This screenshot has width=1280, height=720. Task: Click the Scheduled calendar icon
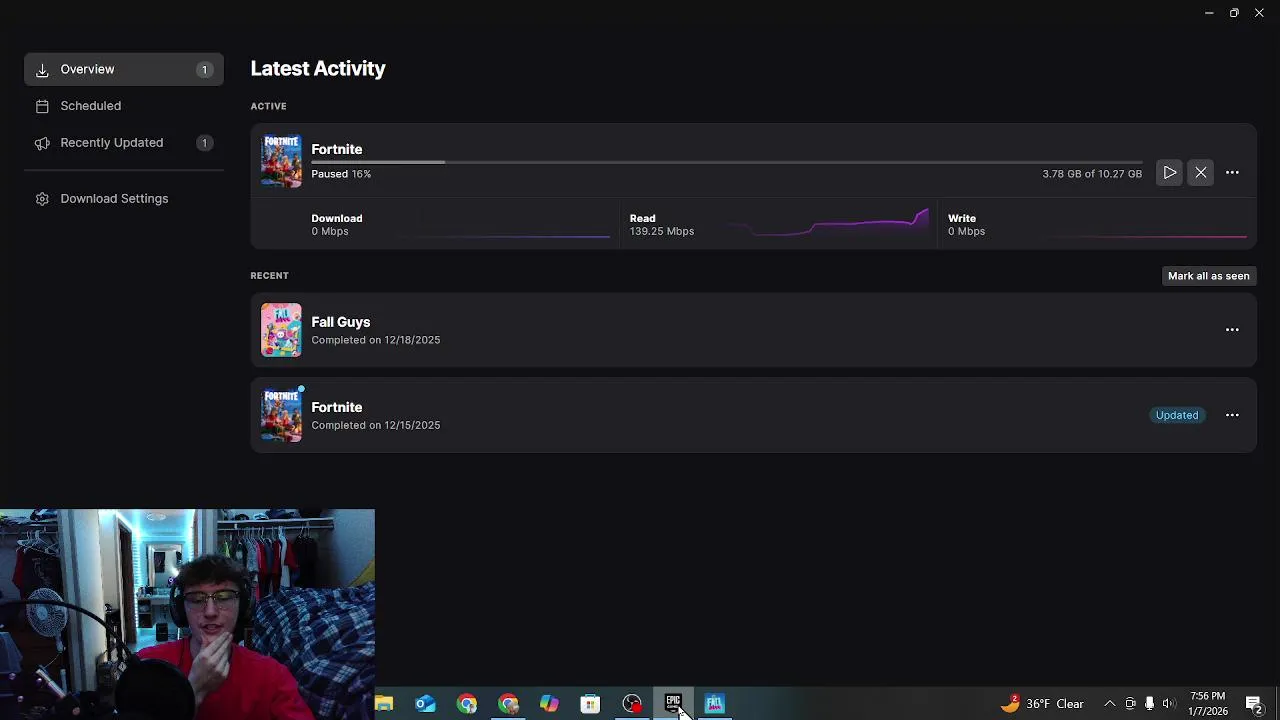click(x=42, y=106)
